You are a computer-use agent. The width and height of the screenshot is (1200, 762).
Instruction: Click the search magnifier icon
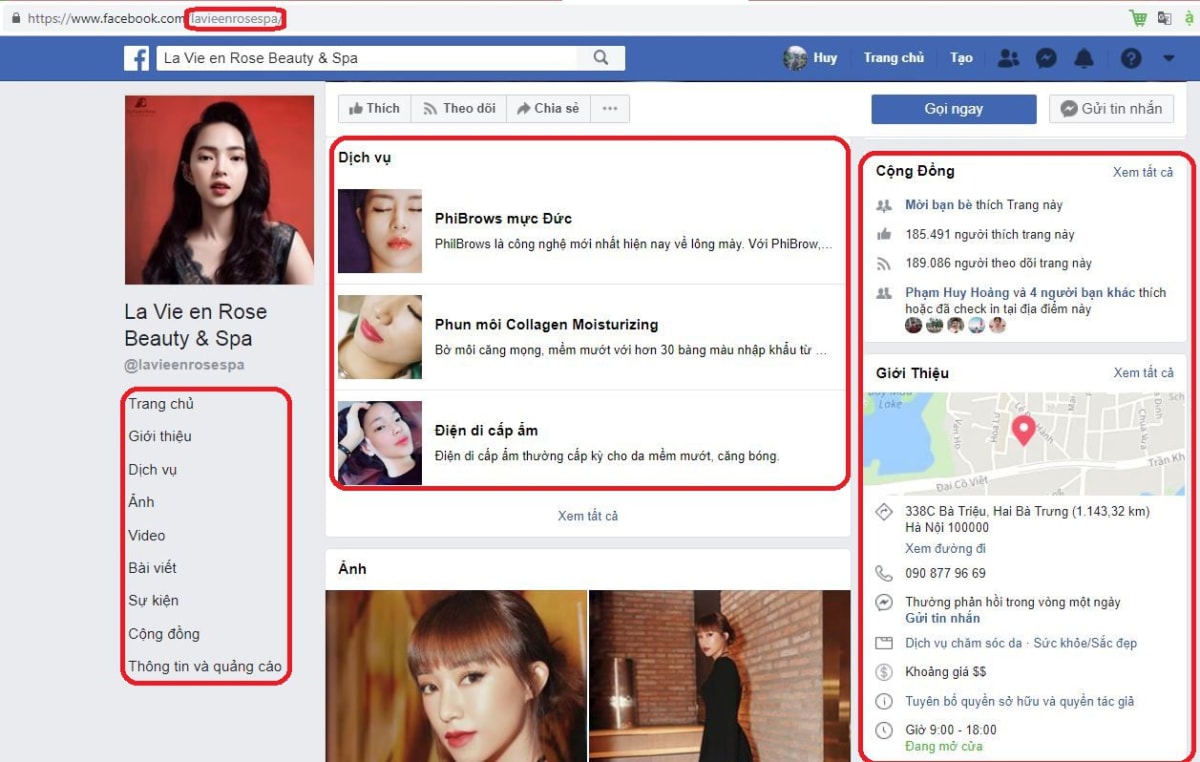pos(601,58)
